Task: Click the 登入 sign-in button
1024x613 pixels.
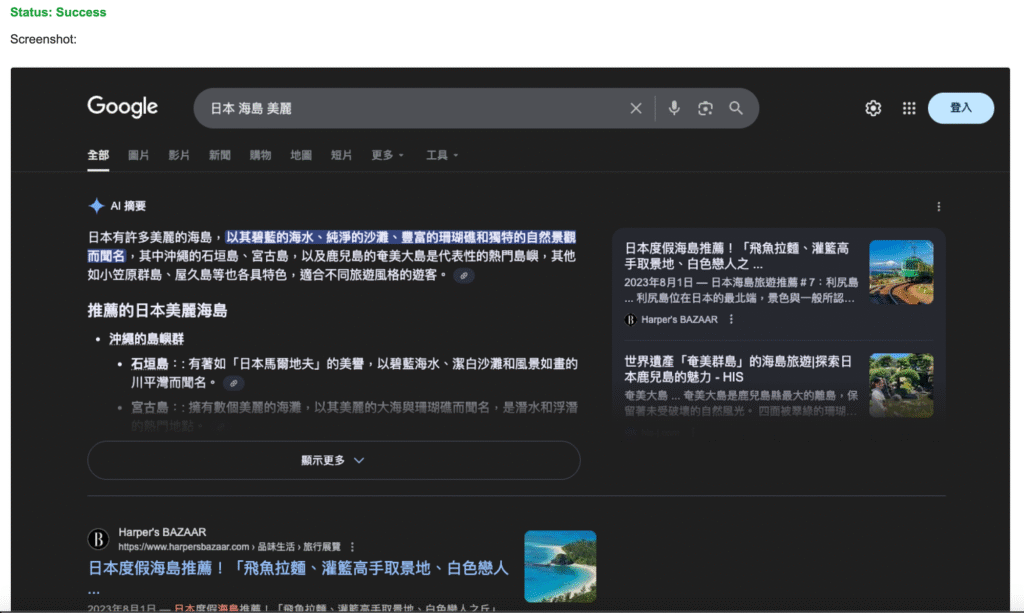Action: click(x=960, y=108)
